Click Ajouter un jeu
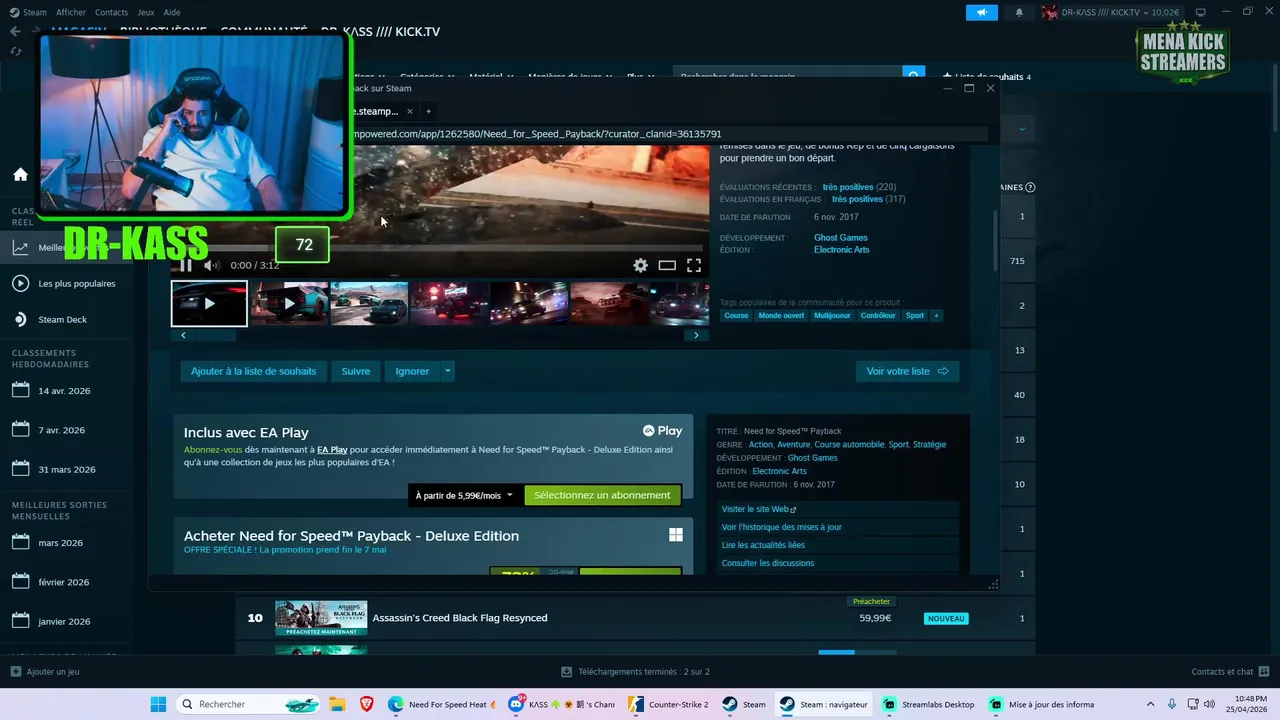 [45, 672]
